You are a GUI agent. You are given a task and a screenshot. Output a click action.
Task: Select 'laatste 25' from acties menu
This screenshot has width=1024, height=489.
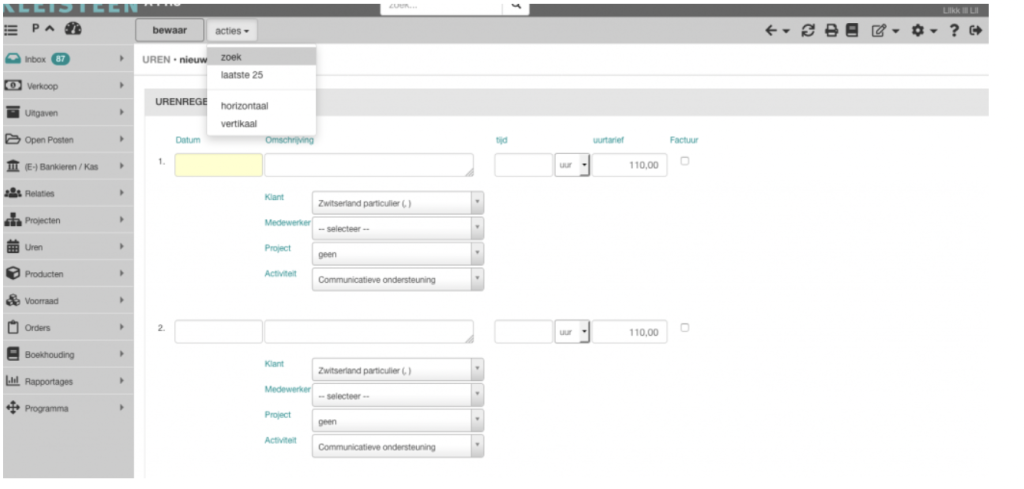point(242,75)
